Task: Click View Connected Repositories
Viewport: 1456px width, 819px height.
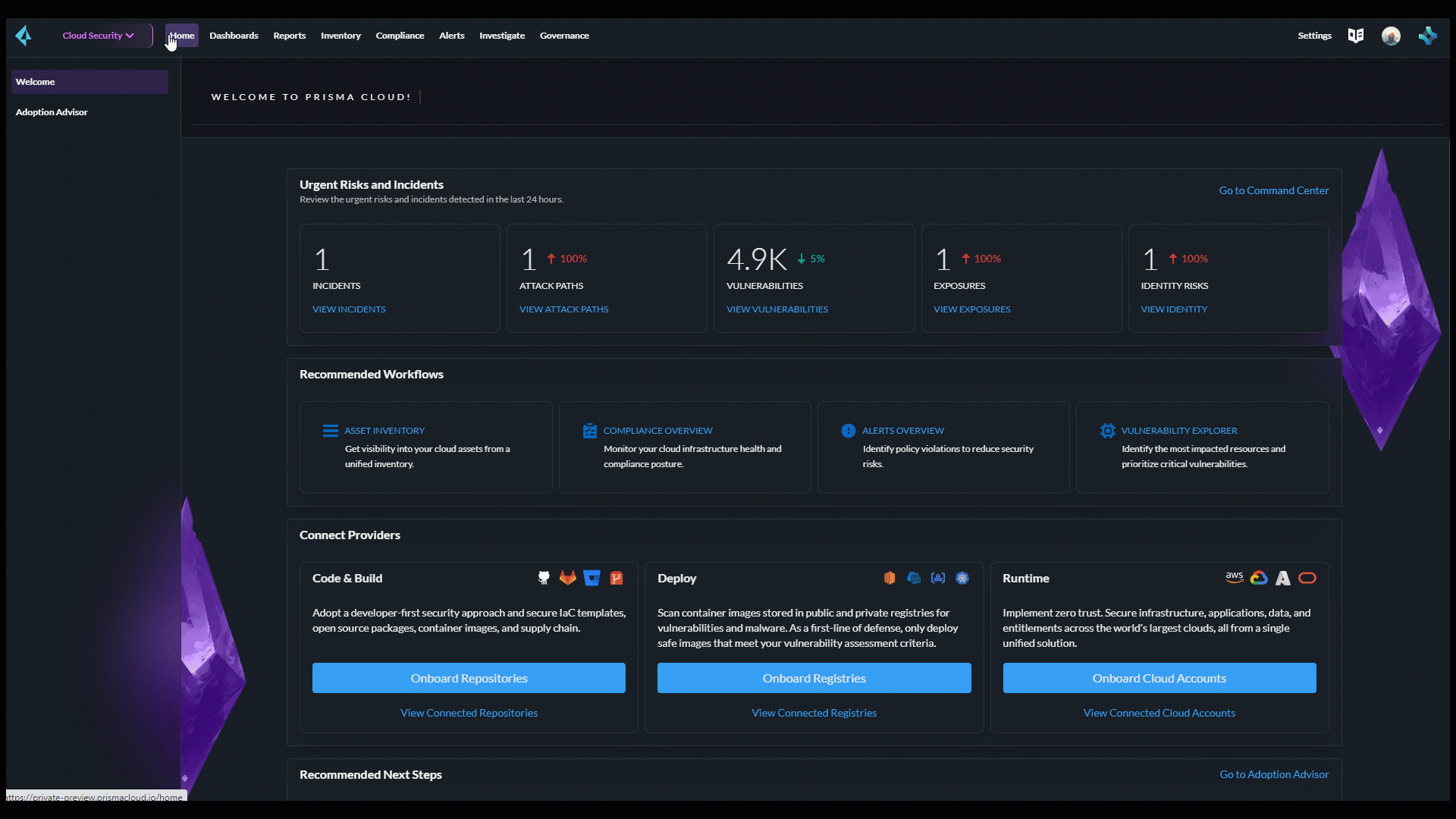Action: point(469,713)
